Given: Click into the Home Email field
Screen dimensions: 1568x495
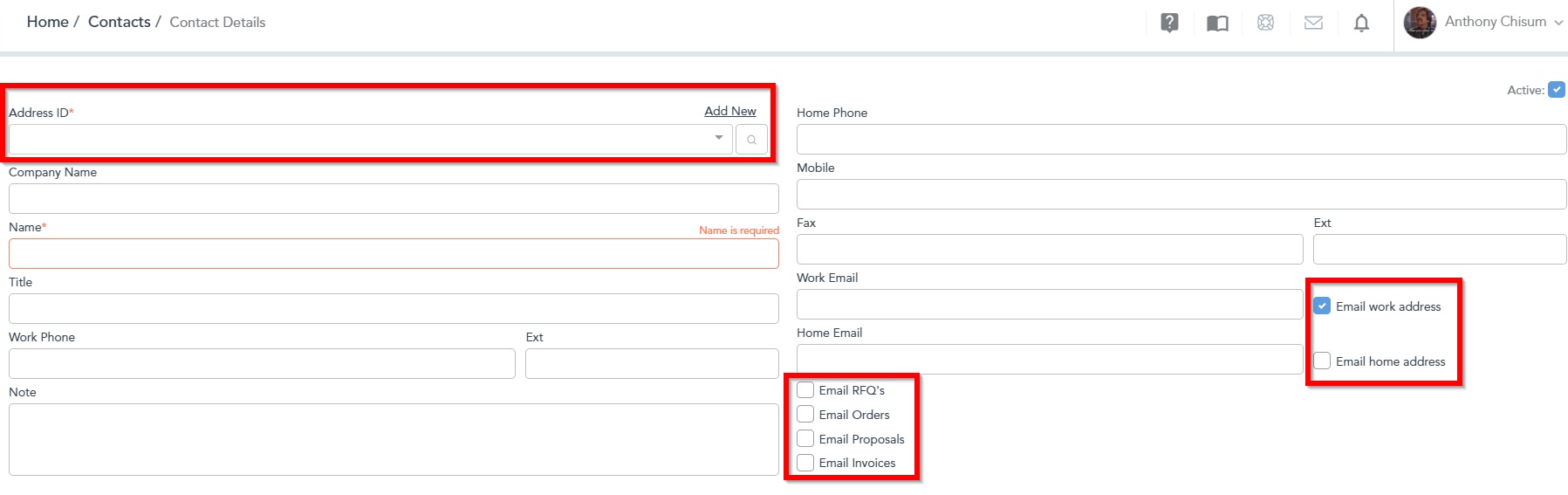Looking at the screenshot, I should (1050, 359).
